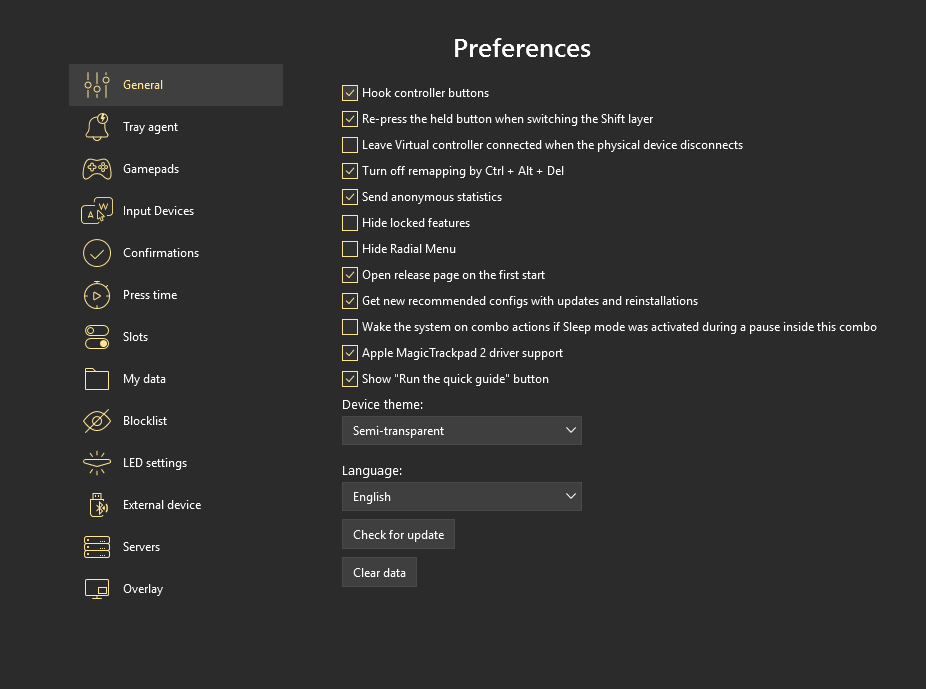Disable Send anonymous statistics
Image resolution: width=926 pixels, height=689 pixels.
click(x=350, y=197)
